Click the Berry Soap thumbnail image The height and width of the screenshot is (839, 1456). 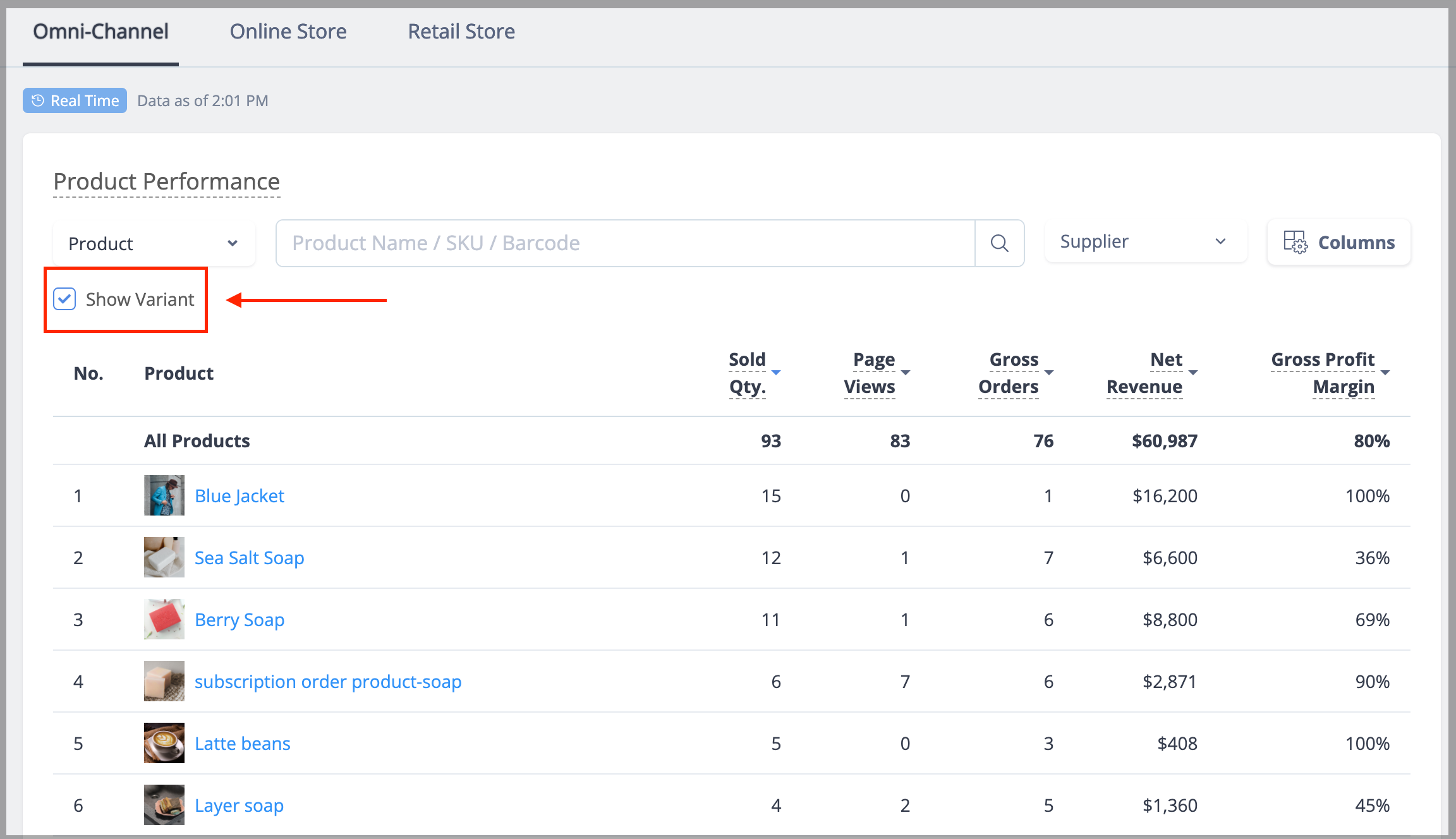pos(164,619)
